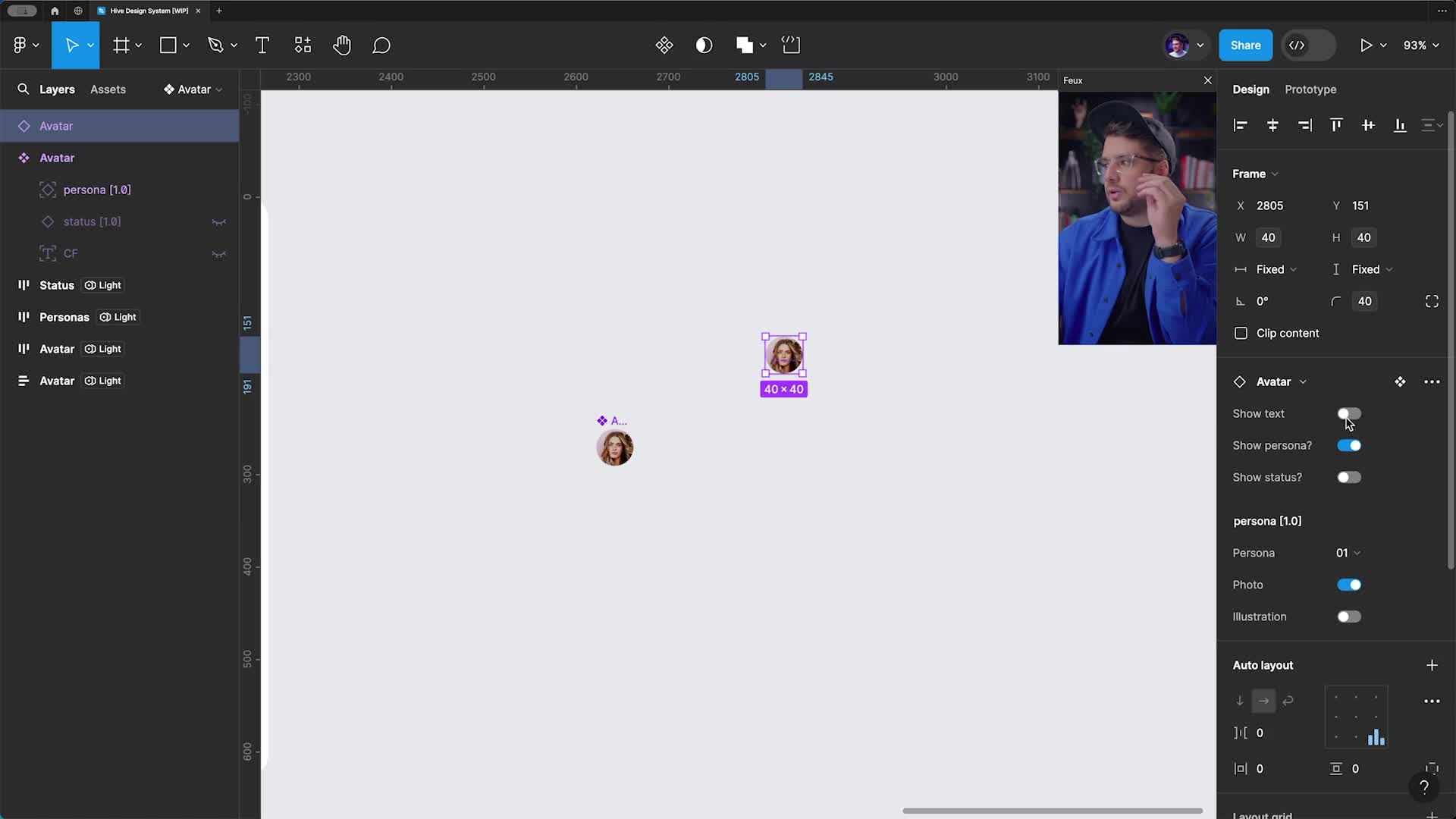Open the Avatar page dropdown
Screen dimensions: 1456x819
coord(193,89)
